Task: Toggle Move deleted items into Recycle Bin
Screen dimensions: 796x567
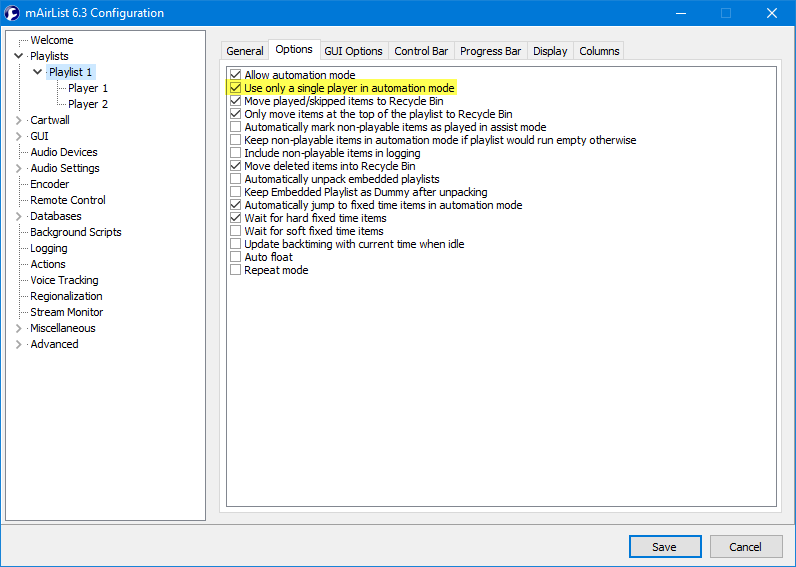Action: point(235,166)
